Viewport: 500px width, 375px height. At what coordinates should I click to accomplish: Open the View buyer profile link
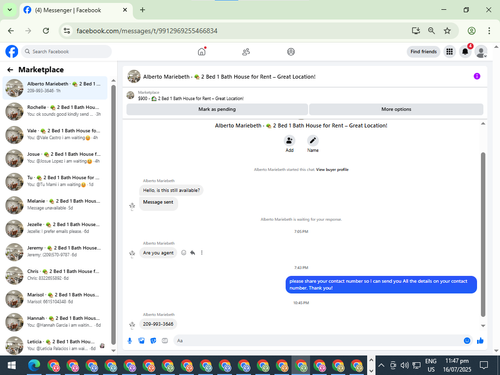pyautogui.click(x=332, y=170)
